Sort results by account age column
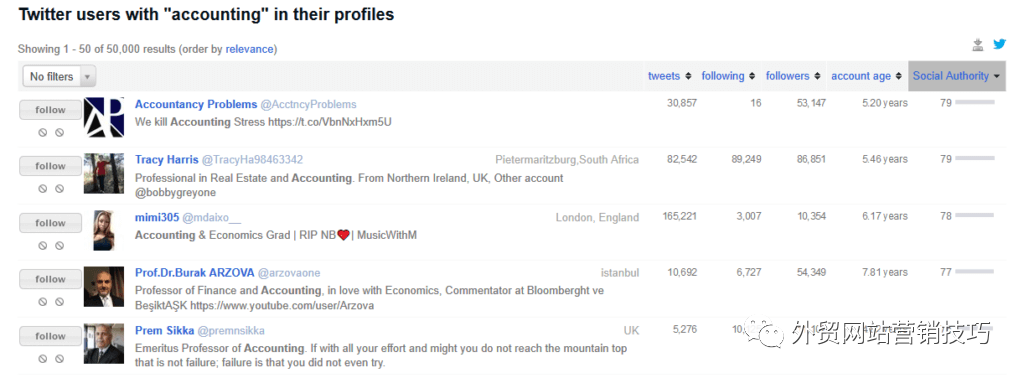The height and width of the screenshot is (378, 1024). (x=867, y=76)
